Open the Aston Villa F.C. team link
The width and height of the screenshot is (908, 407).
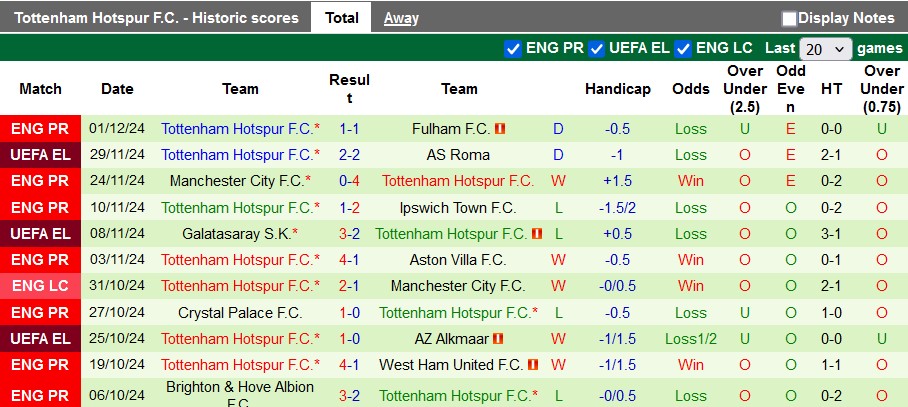tap(459, 260)
